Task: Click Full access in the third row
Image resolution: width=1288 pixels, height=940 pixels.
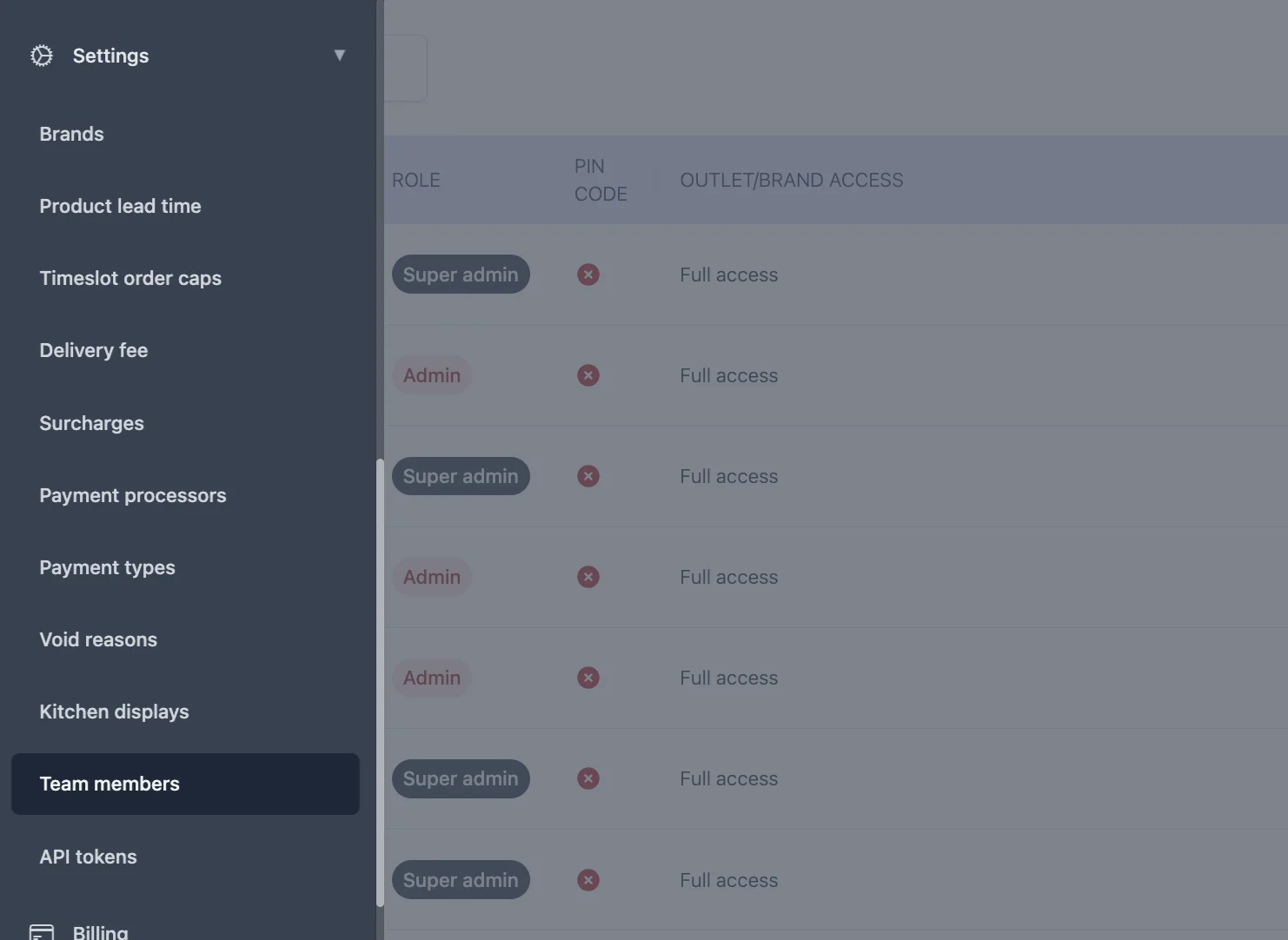Action: [729, 476]
